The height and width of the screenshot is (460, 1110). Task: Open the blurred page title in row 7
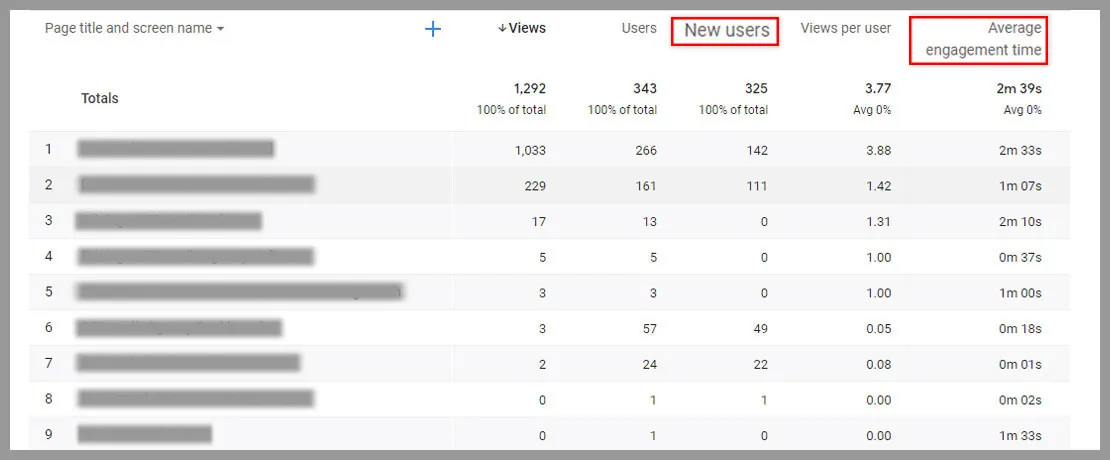pos(188,363)
